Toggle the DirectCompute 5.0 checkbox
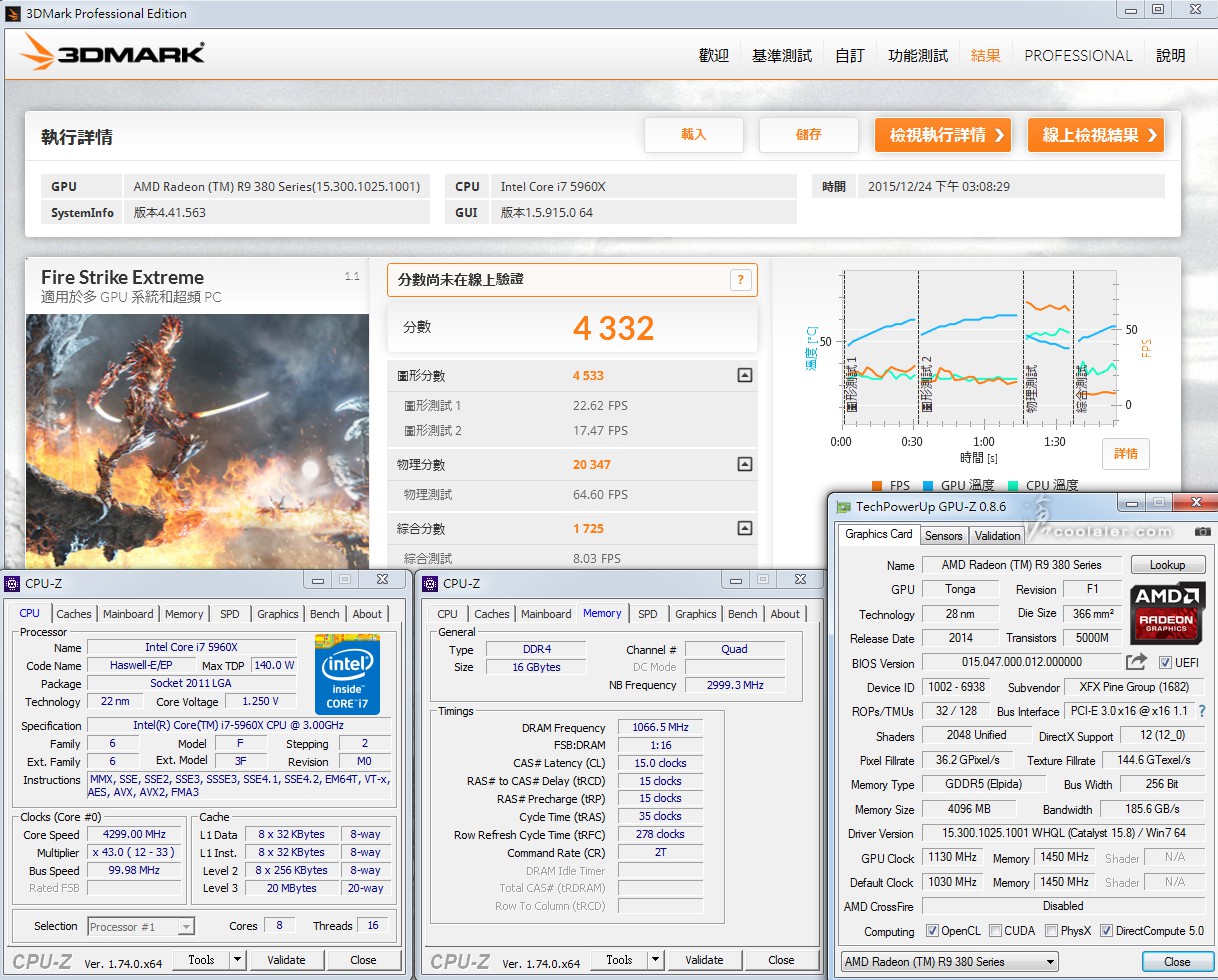Viewport: 1218px width, 980px height. 1107,931
